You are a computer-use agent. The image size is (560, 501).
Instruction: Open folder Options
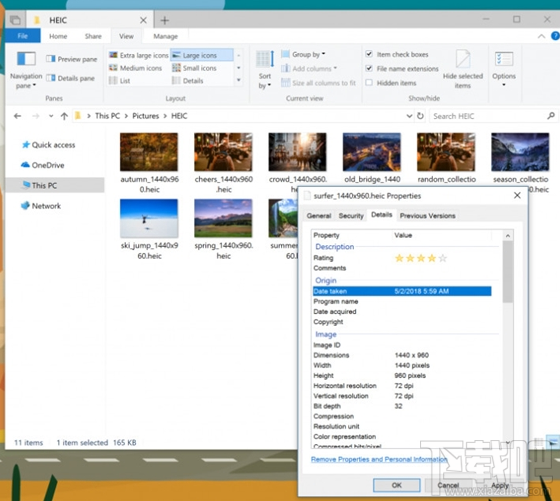click(504, 69)
